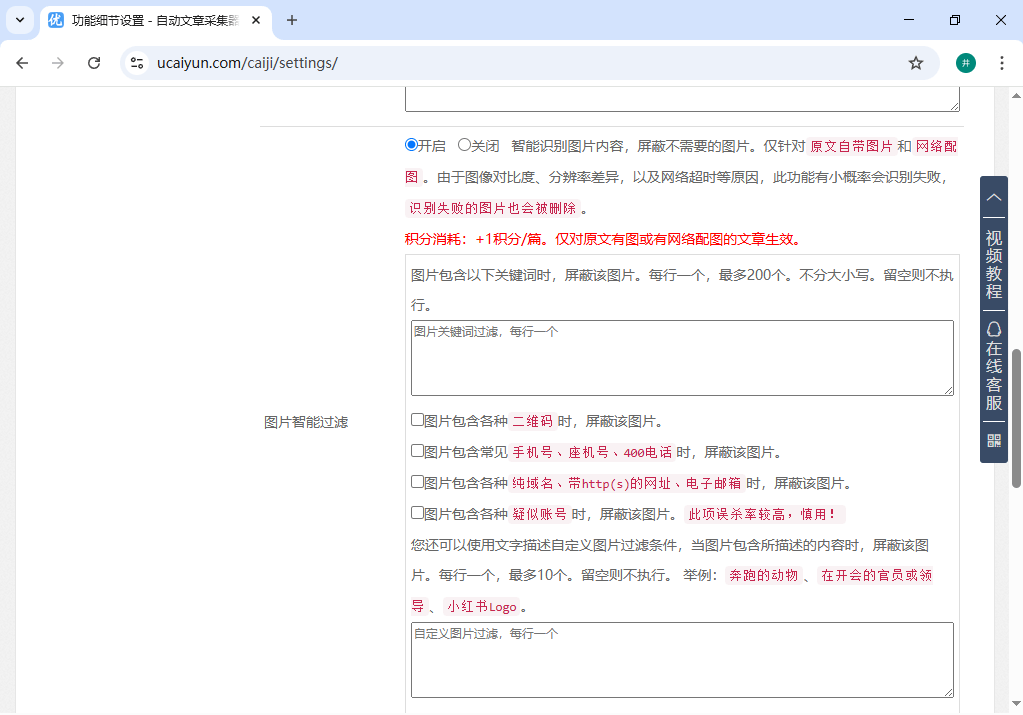Viewport: 1023px width, 715px height.
Task: Click the 自定义图片过滤 text area
Action: coord(681,660)
